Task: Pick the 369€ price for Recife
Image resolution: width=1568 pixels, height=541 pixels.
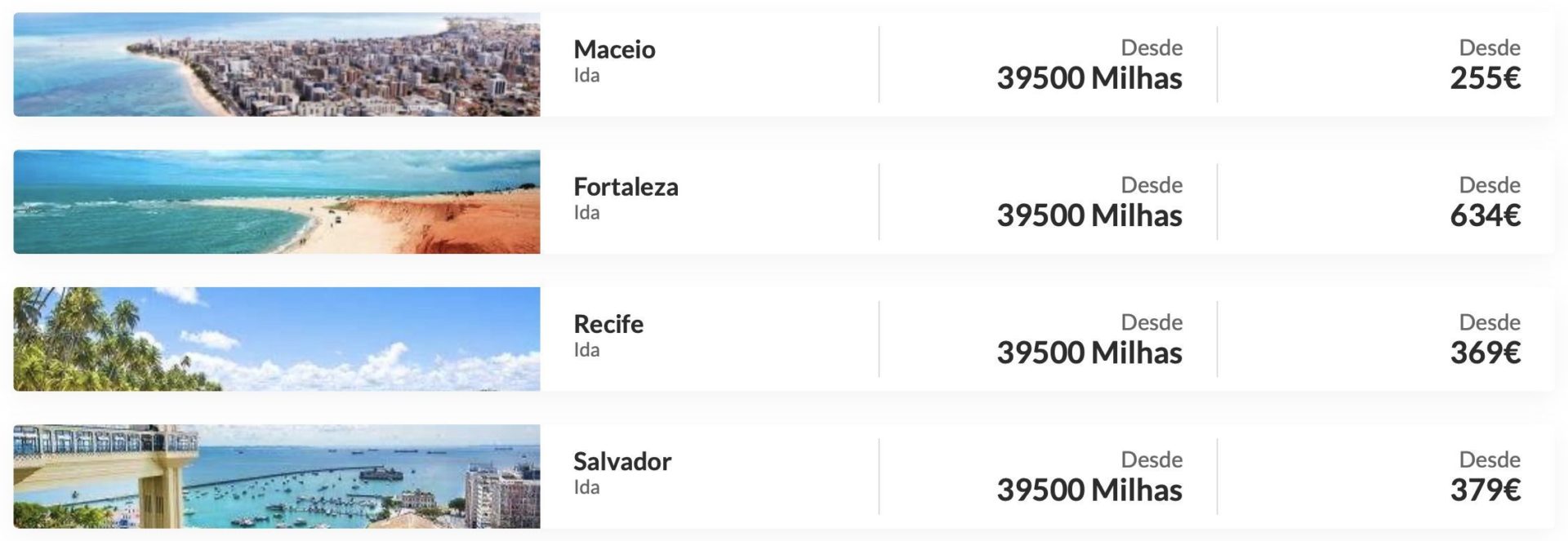Action: point(1485,353)
